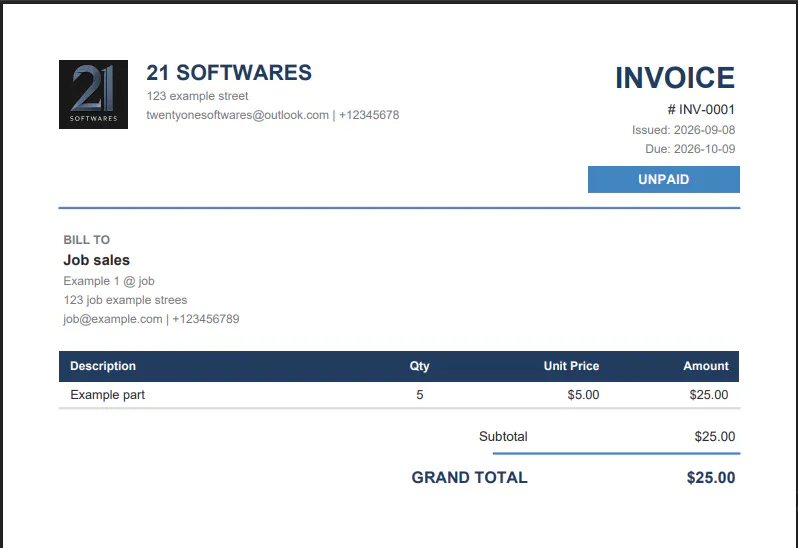Click the '123 job example strees' address

(125, 300)
